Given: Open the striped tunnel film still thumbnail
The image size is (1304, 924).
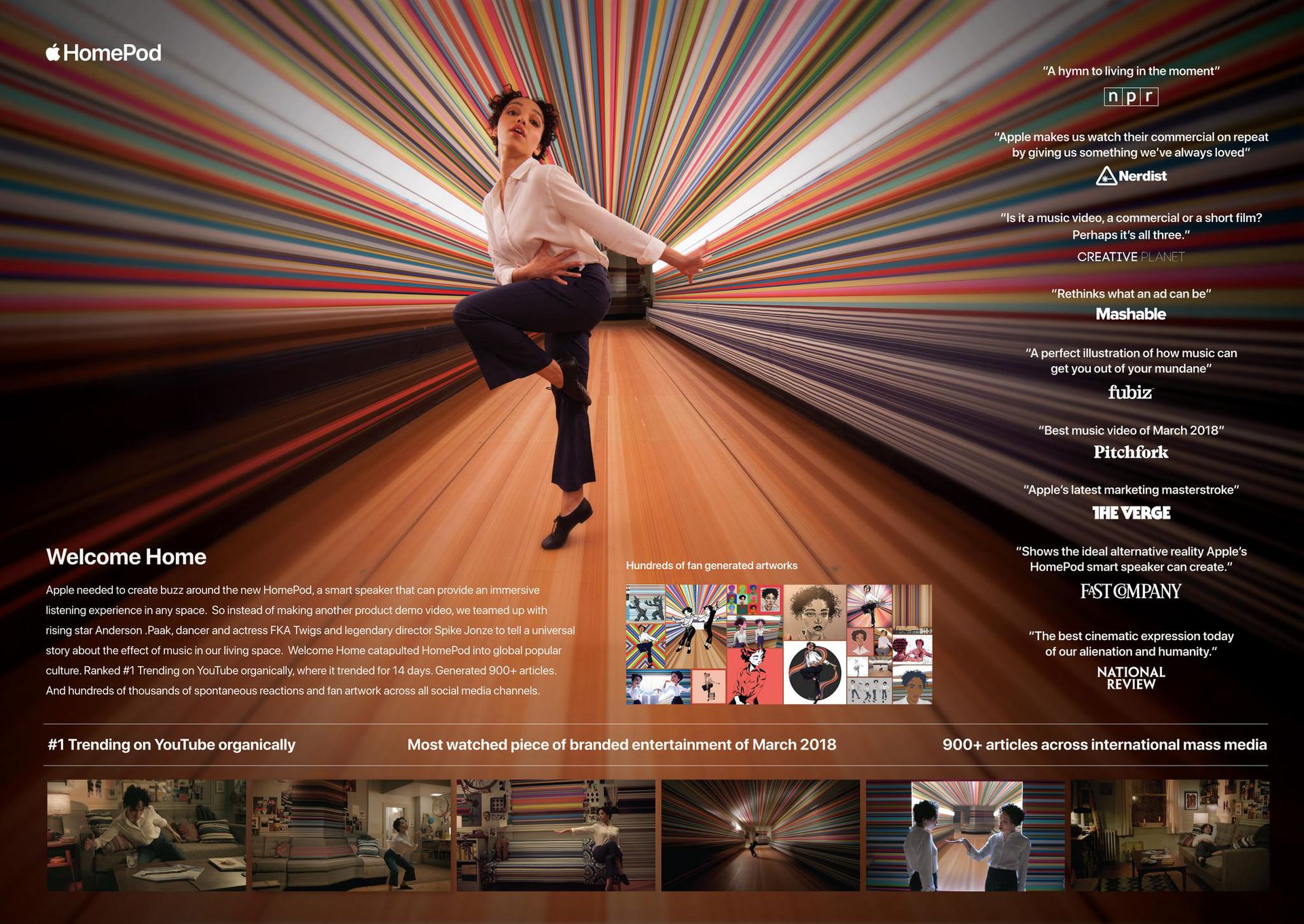Looking at the screenshot, I should (760, 835).
